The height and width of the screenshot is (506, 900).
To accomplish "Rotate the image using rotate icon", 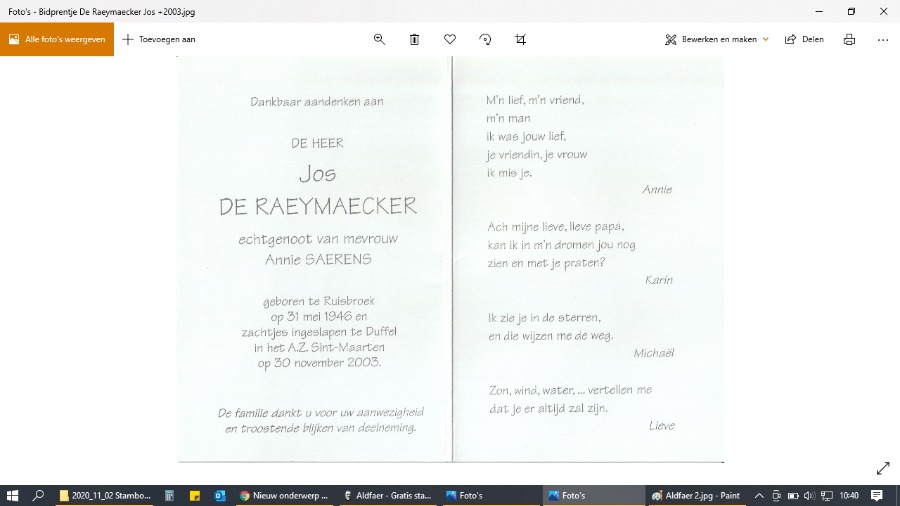I will click(x=485, y=39).
